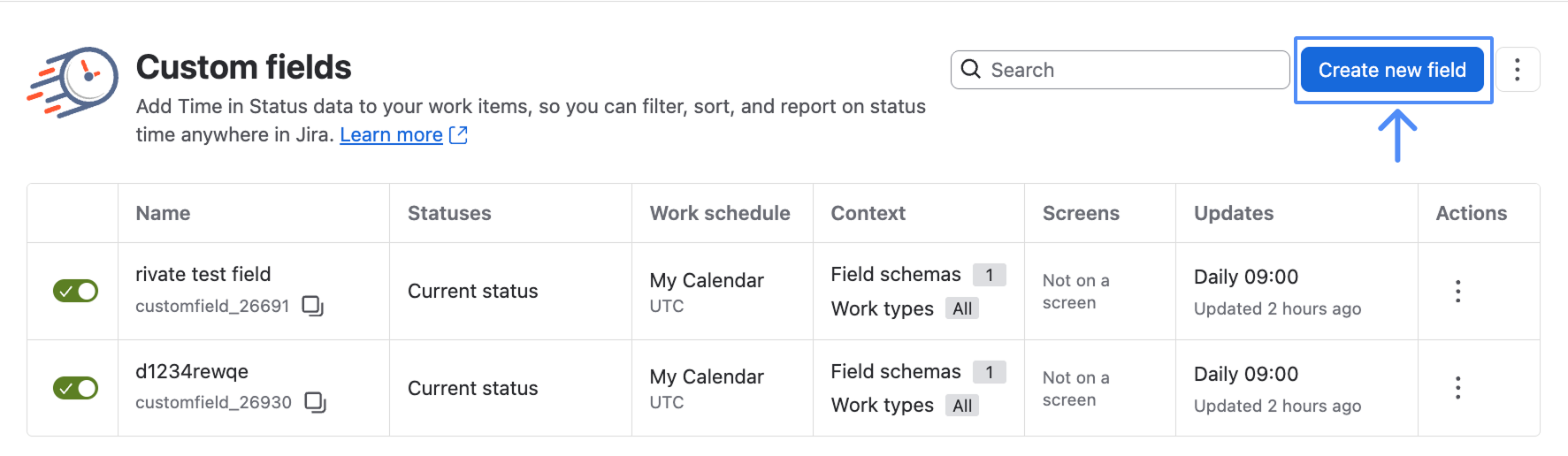Copy the customfield_26930 field ID
Image resolution: width=1568 pixels, height=456 pixels.
[316, 402]
